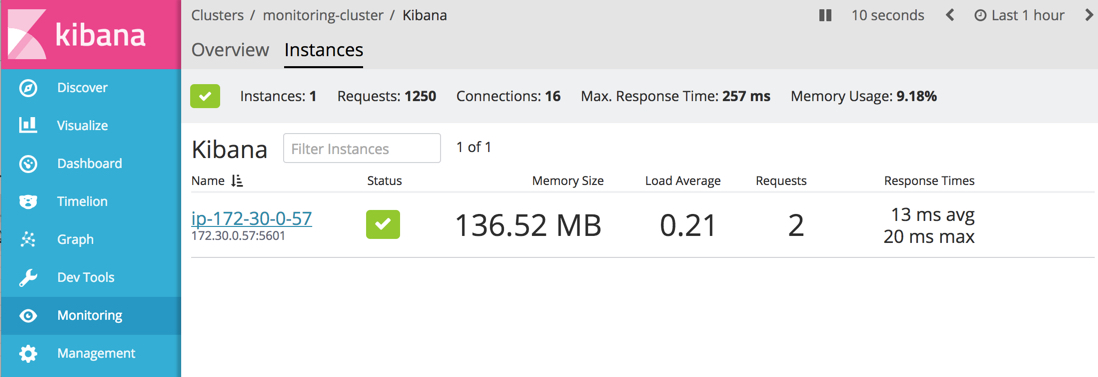1098x377 pixels.
Task: Select Dev Tools in sidebar
Action: pos(85,277)
